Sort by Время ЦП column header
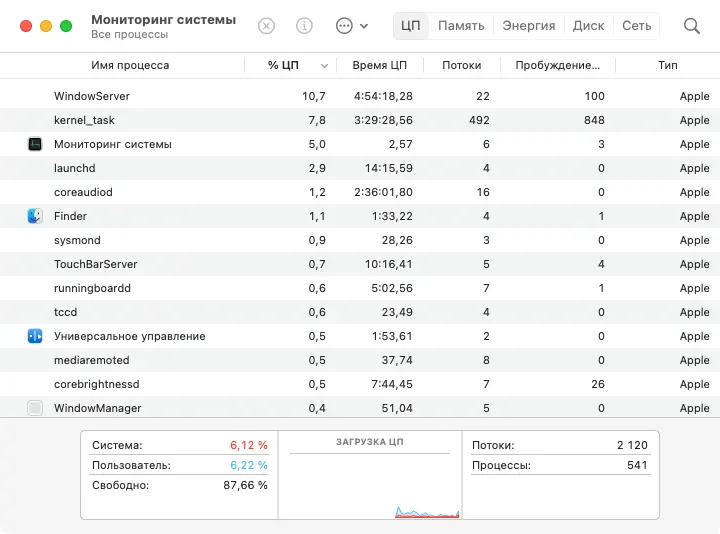Image resolution: width=720 pixels, height=534 pixels. tap(379, 65)
